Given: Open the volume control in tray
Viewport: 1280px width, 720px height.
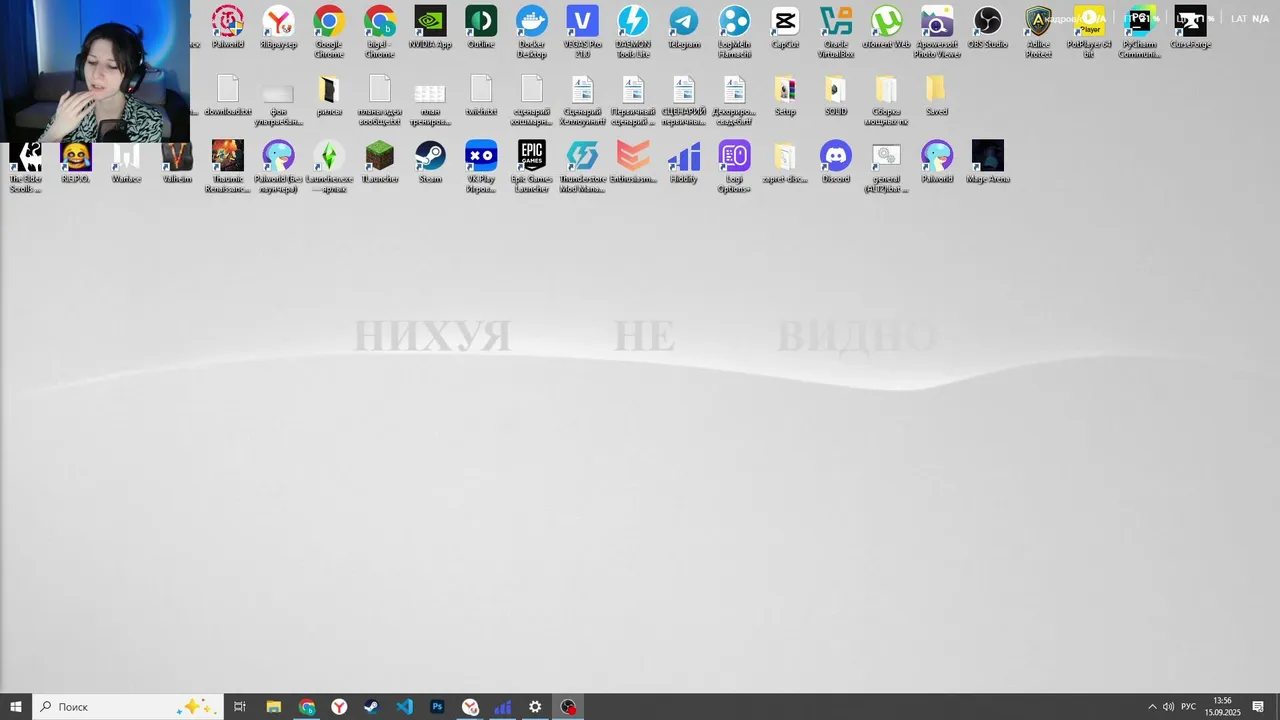Looking at the screenshot, I should tap(1168, 707).
